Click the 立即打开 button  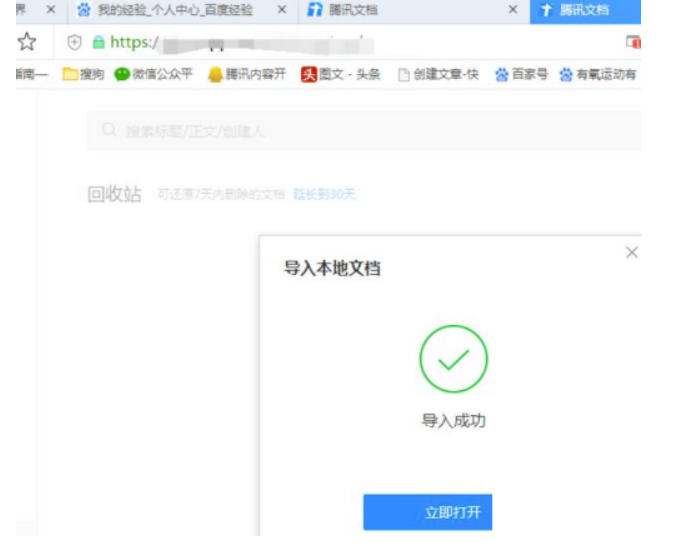[x=428, y=512]
